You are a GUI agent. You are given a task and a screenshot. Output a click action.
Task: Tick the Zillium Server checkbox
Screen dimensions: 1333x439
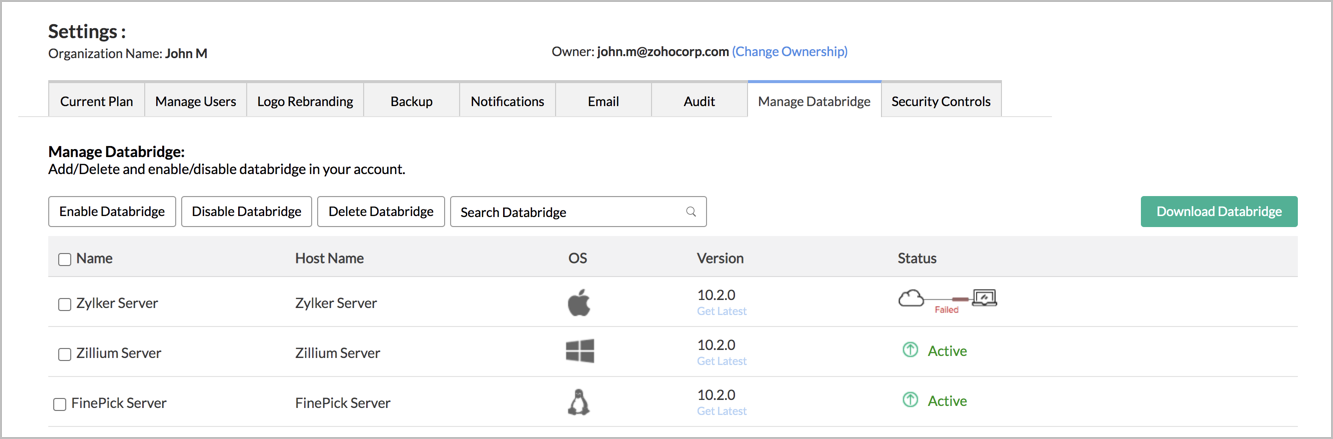[64, 354]
